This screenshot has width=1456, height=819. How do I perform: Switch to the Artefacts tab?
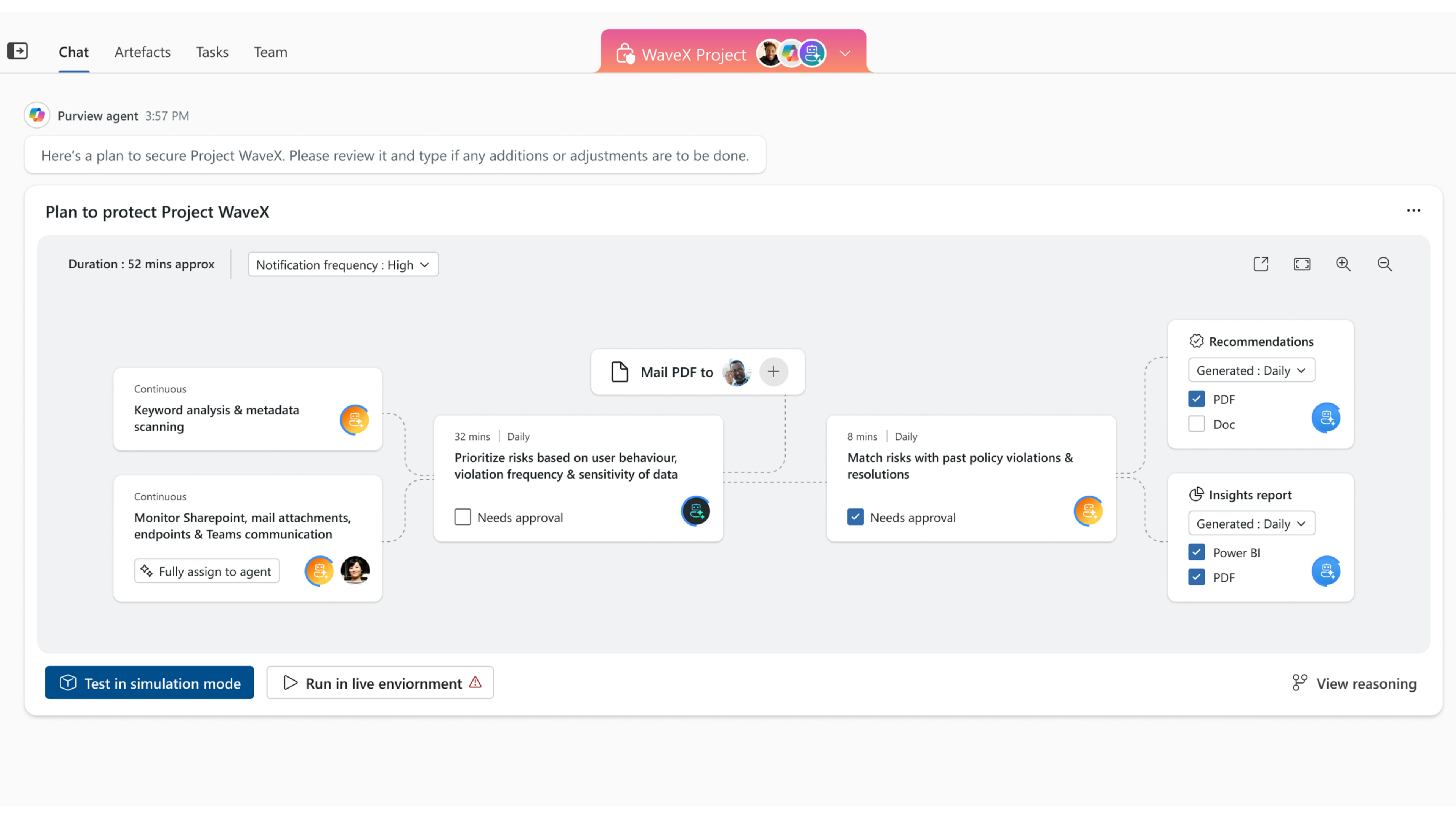[143, 52]
